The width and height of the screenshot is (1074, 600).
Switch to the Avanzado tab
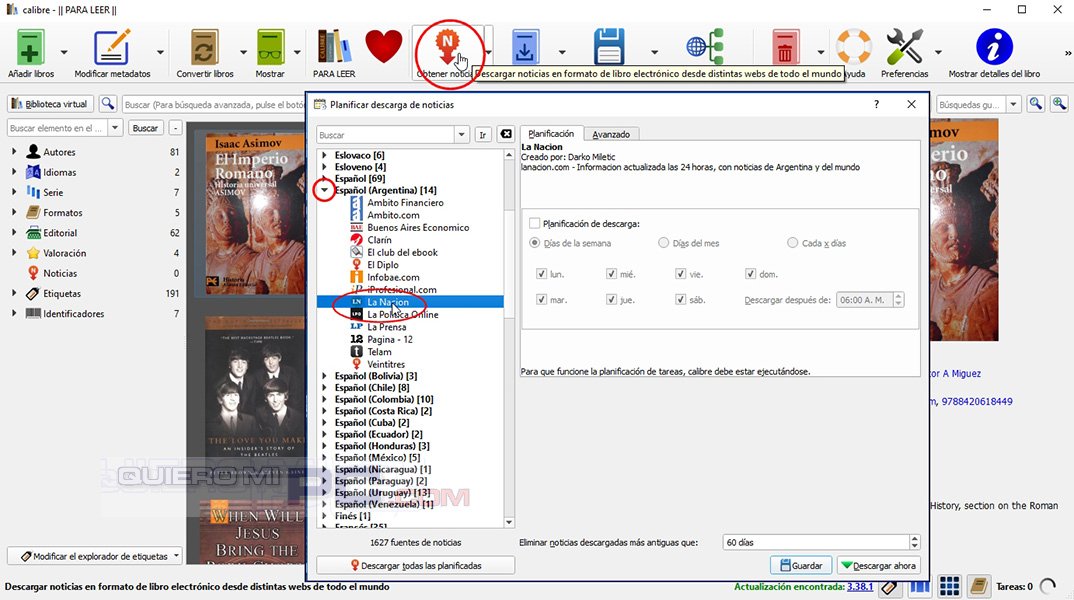tap(611, 134)
